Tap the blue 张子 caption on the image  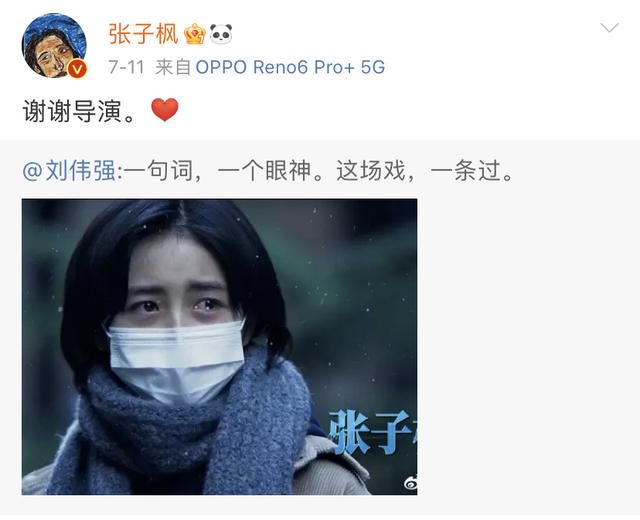tap(373, 432)
